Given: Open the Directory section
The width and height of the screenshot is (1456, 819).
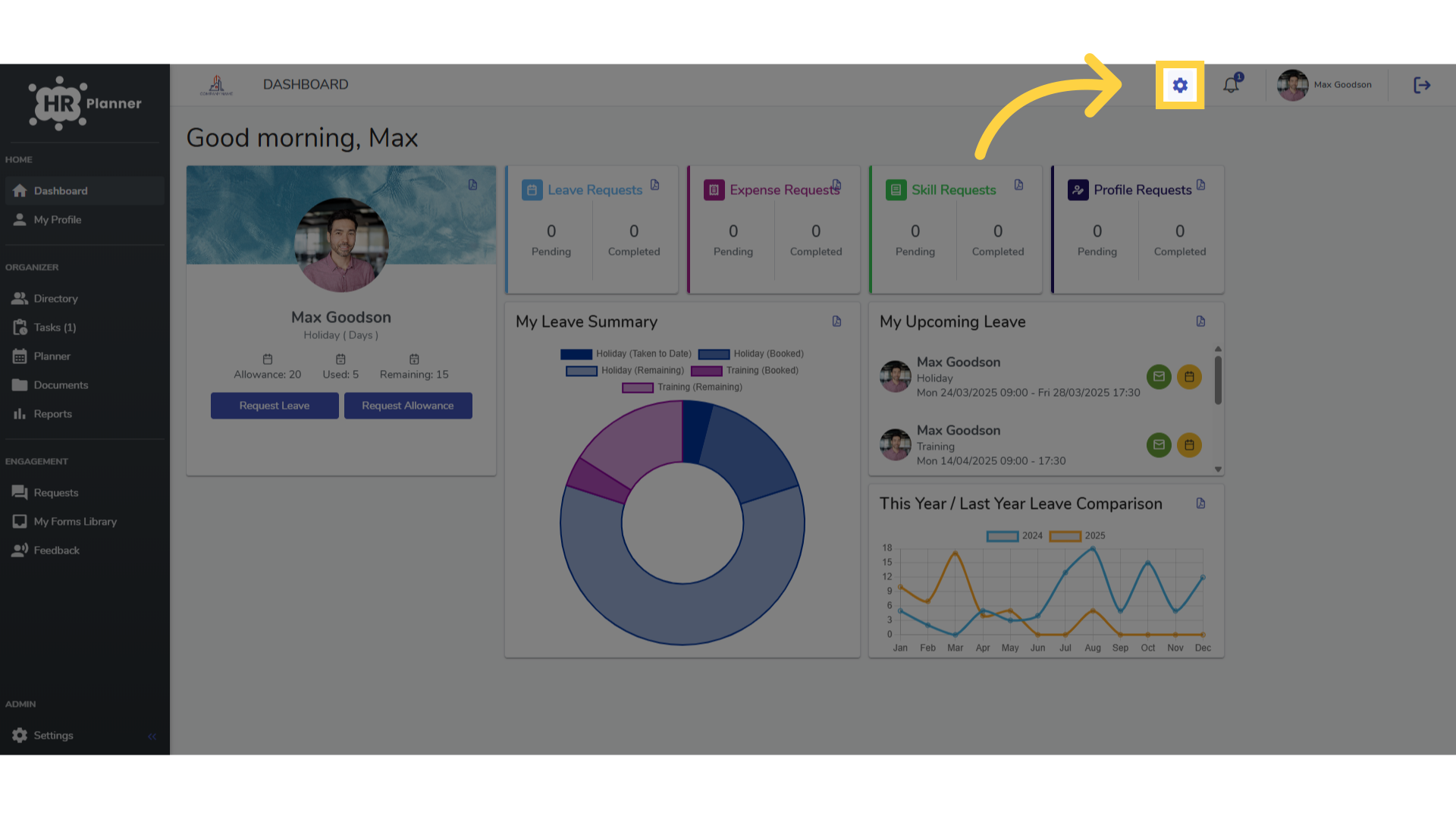Looking at the screenshot, I should 84,298.
